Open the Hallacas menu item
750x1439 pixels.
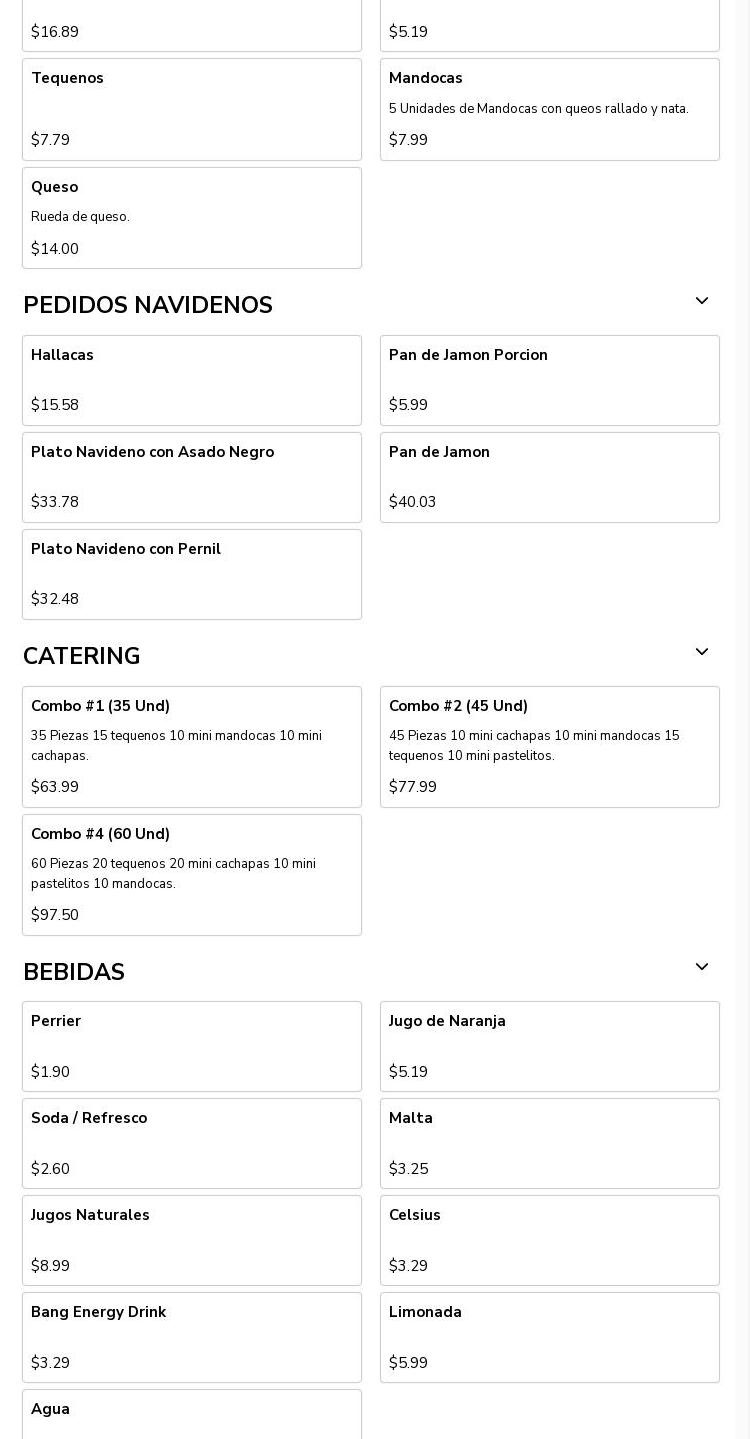coord(192,380)
